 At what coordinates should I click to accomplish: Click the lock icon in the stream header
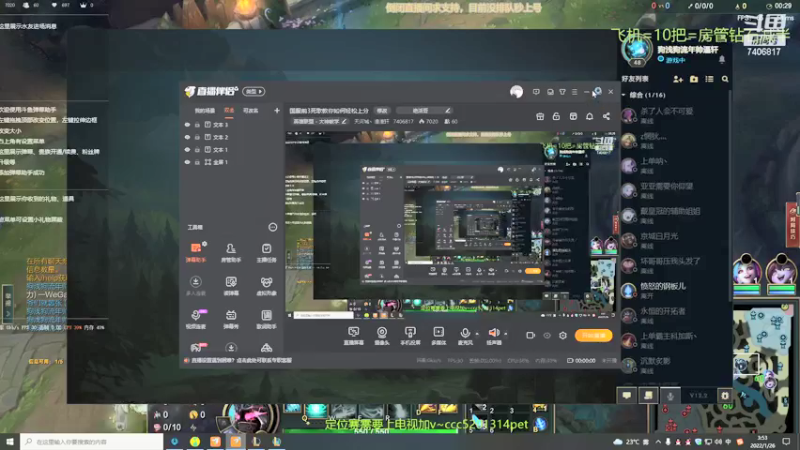556,116
